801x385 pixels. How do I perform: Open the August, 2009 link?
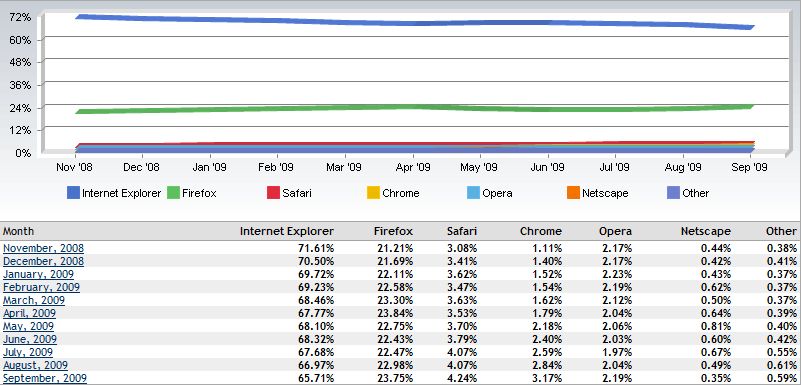coord(35,365)
